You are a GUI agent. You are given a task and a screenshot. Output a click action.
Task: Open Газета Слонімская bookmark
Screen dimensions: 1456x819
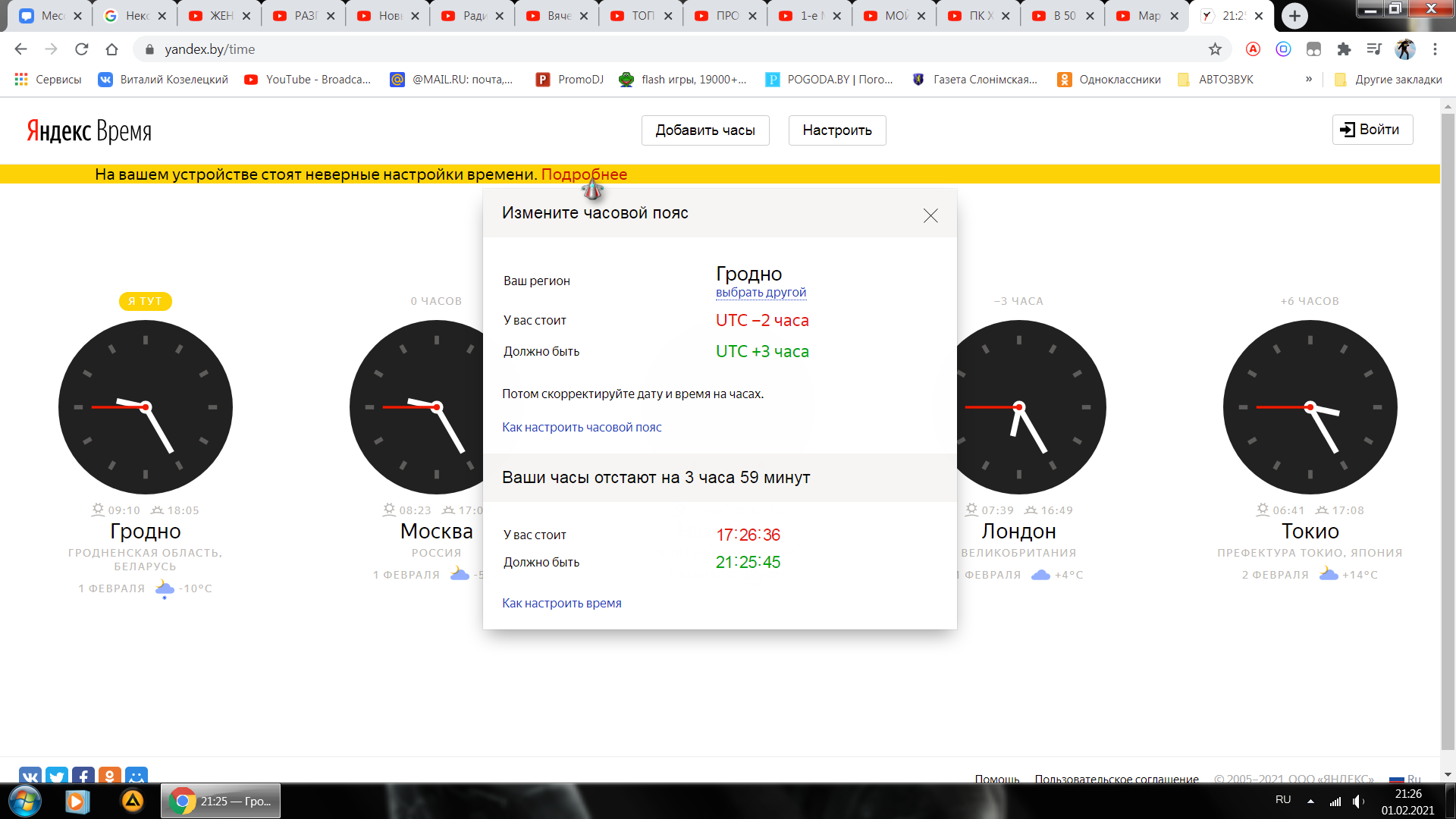(x=974, y=80)
